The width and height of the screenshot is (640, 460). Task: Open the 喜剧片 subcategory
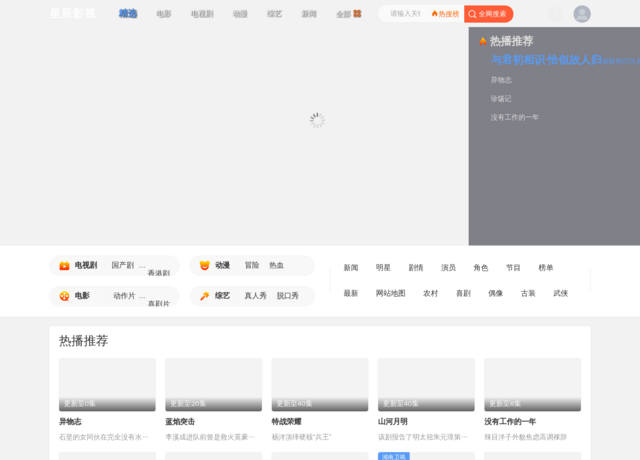(x=159, y=303)
